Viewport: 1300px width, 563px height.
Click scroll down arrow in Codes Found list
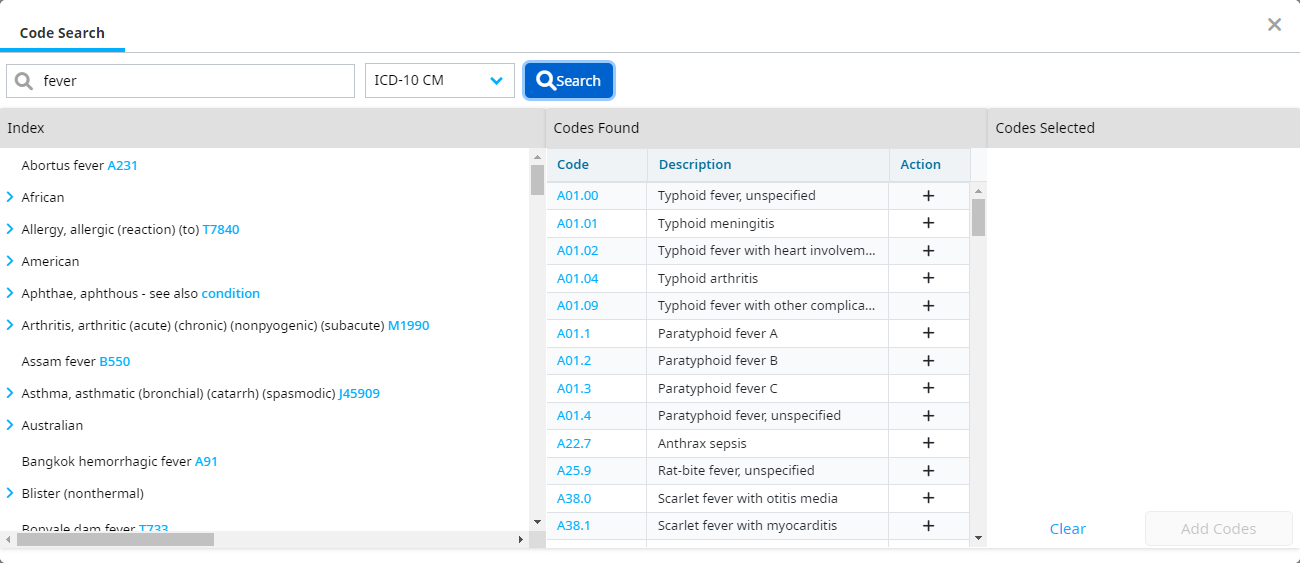tap(978, 539)
